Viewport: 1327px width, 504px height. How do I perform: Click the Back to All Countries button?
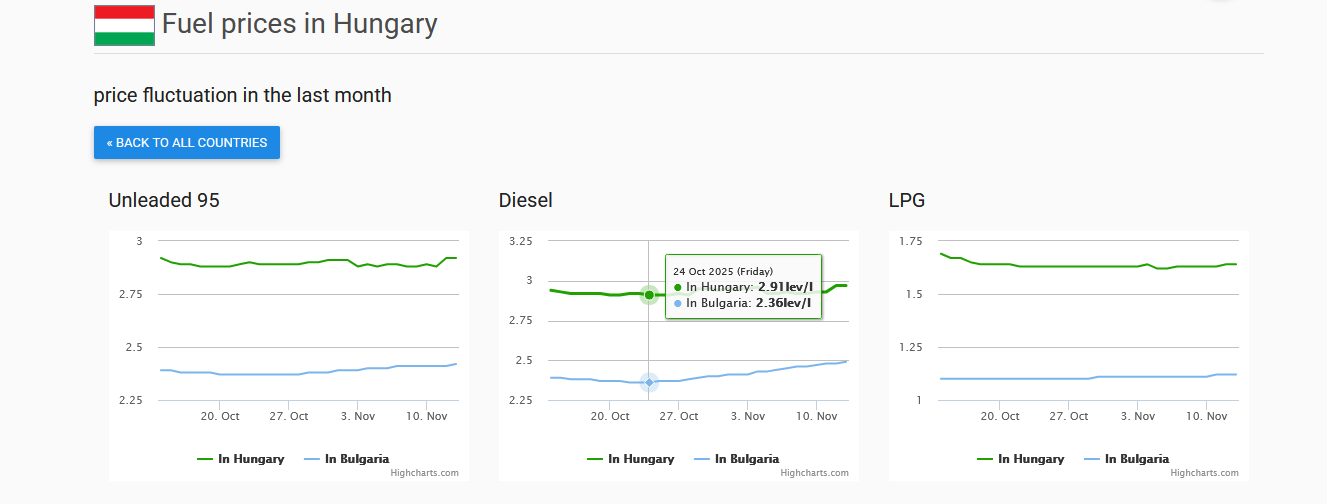187,142
